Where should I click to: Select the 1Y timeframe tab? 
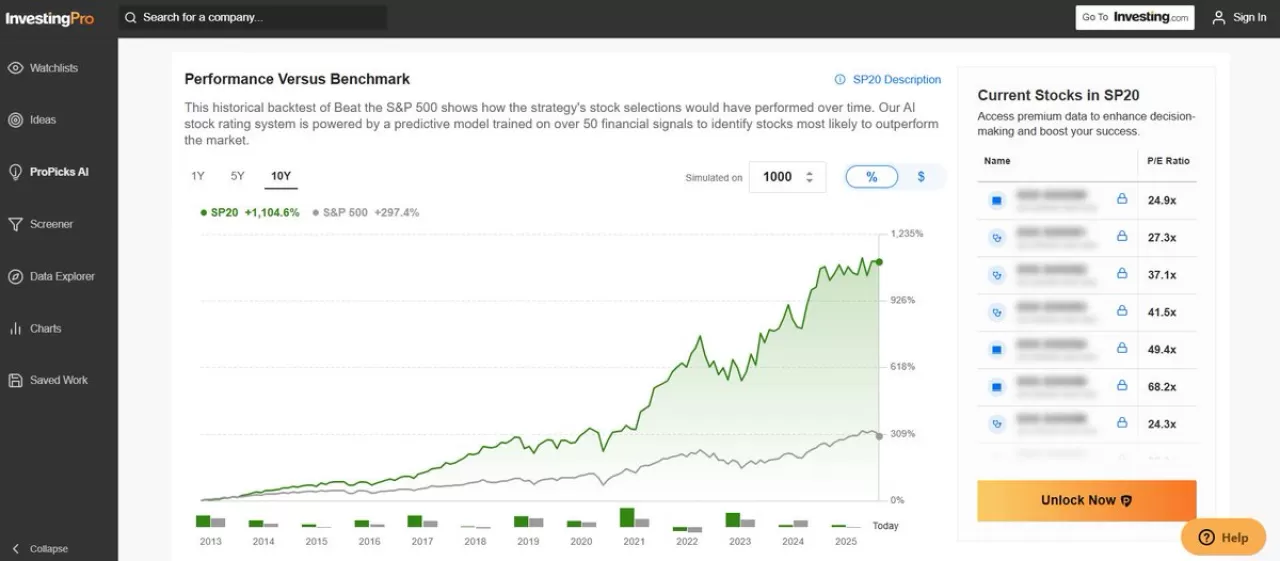coord(198,176)
